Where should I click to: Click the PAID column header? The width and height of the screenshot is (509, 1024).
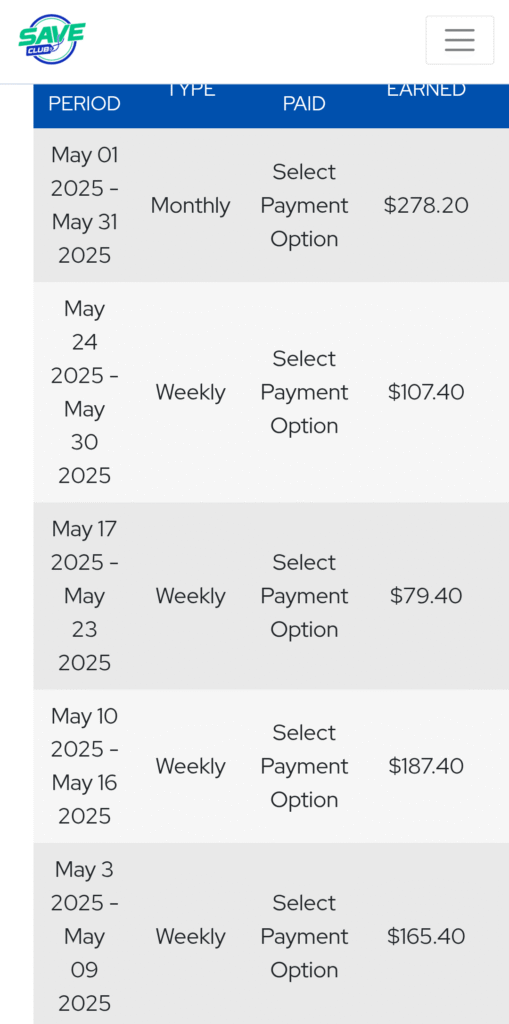tap(304, 103)
